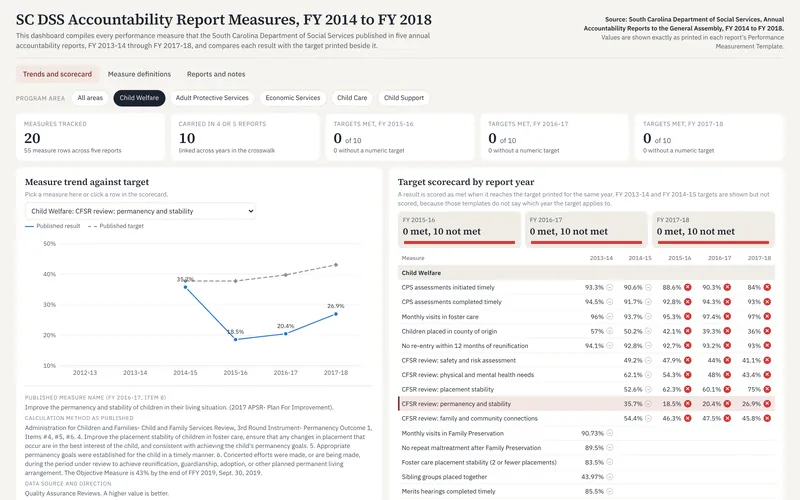Select CFSR review: physical and mental health needs
Image resolution: width=800 pixels, height=500 pixels.
click(x=586, y=374)
